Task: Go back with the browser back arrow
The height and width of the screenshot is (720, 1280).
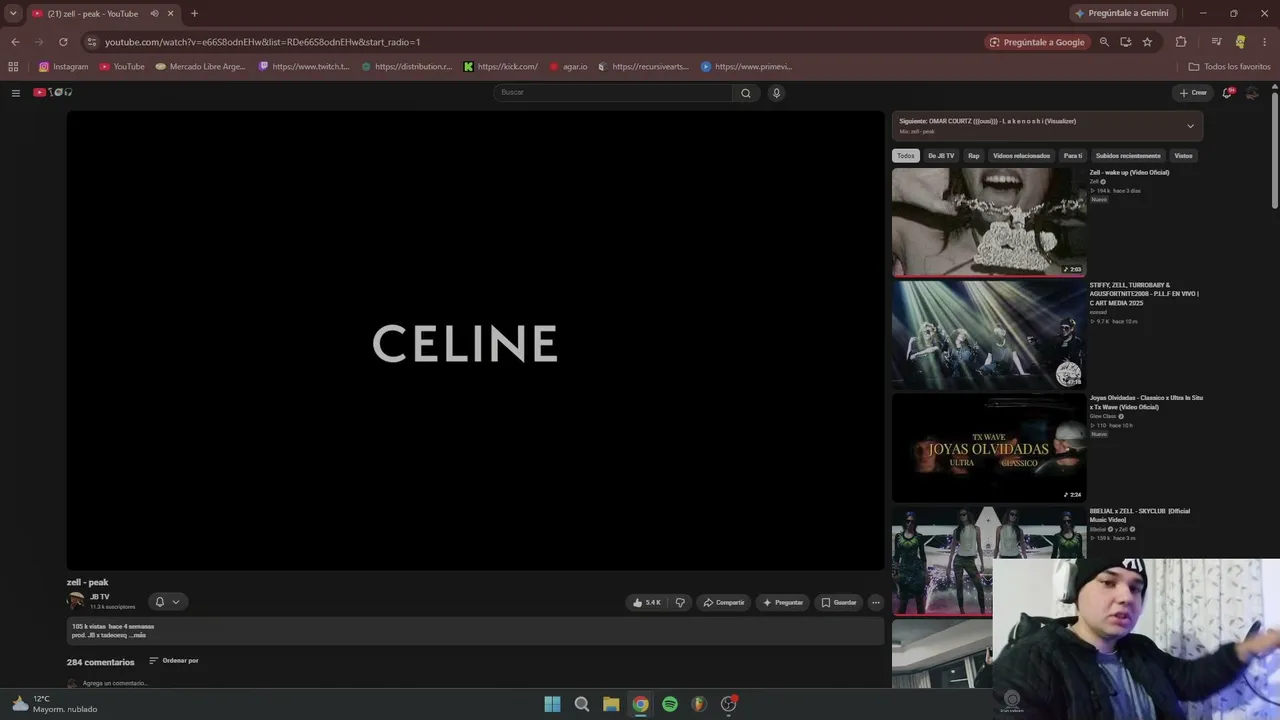Action: (15, 42)
